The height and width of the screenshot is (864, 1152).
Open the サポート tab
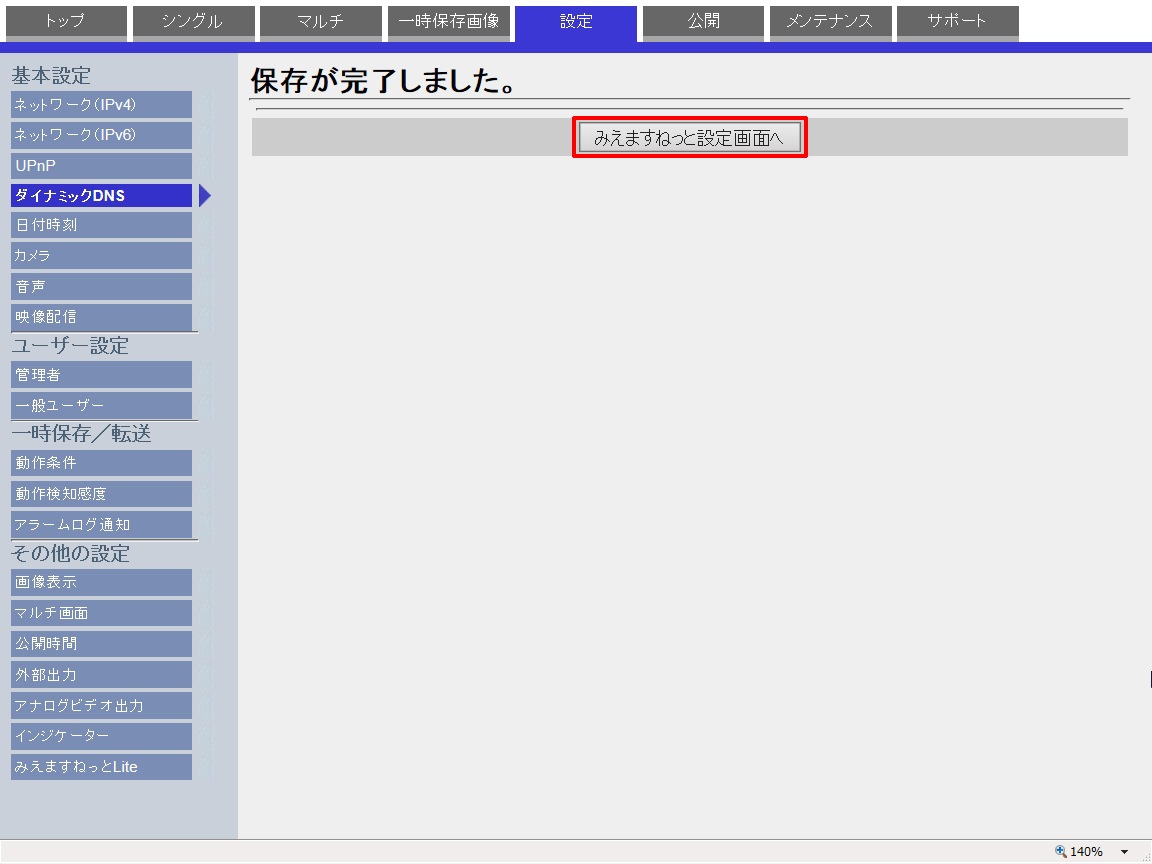(x=957, y=21)
